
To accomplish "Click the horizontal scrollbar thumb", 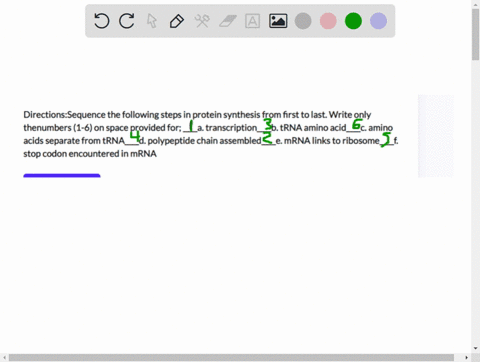I will [x=231, y=357].
